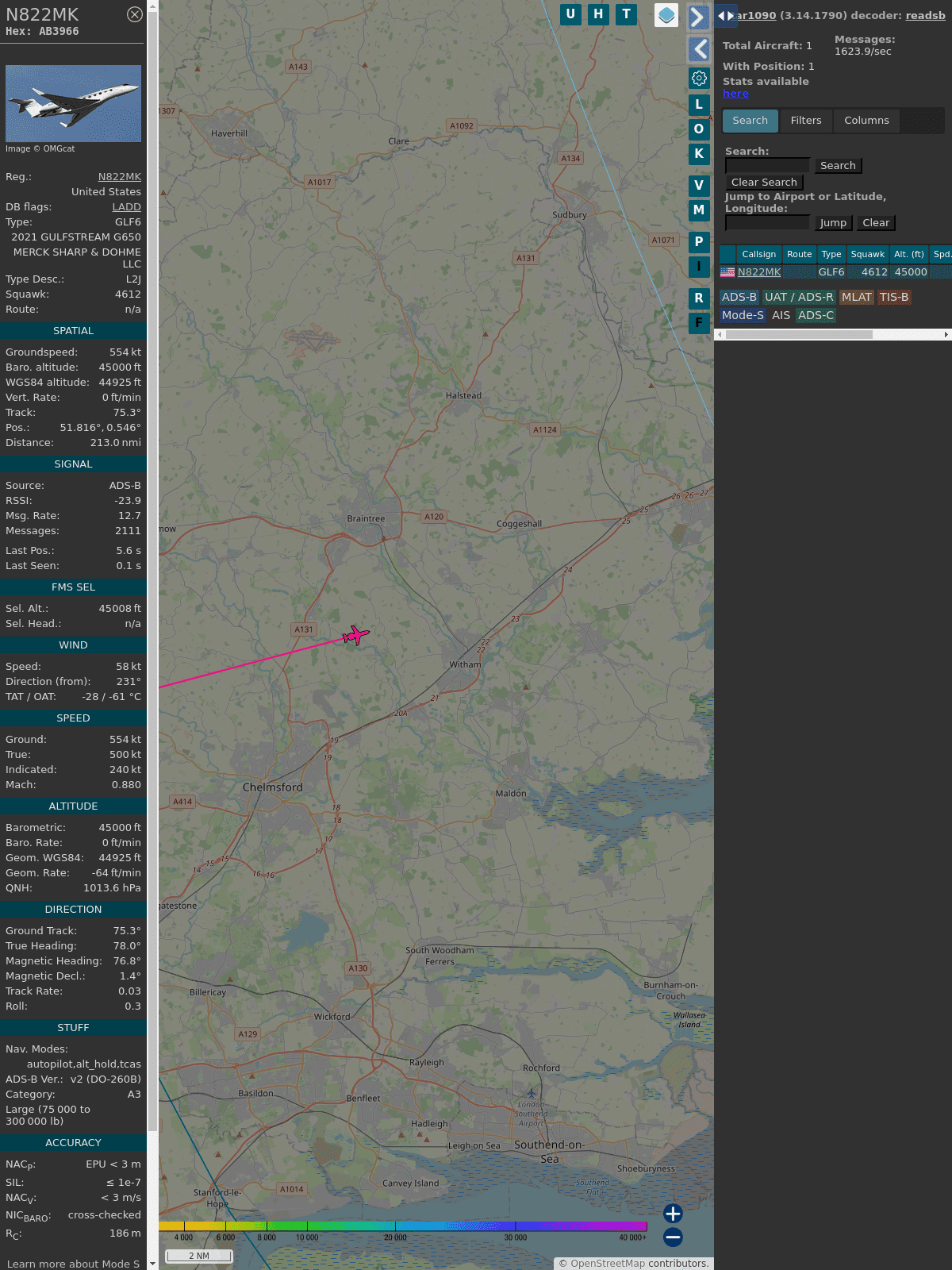Open Learn more about Mode S link
The width and height of the screenshot is (952, 1270).
click(73, 1264)
